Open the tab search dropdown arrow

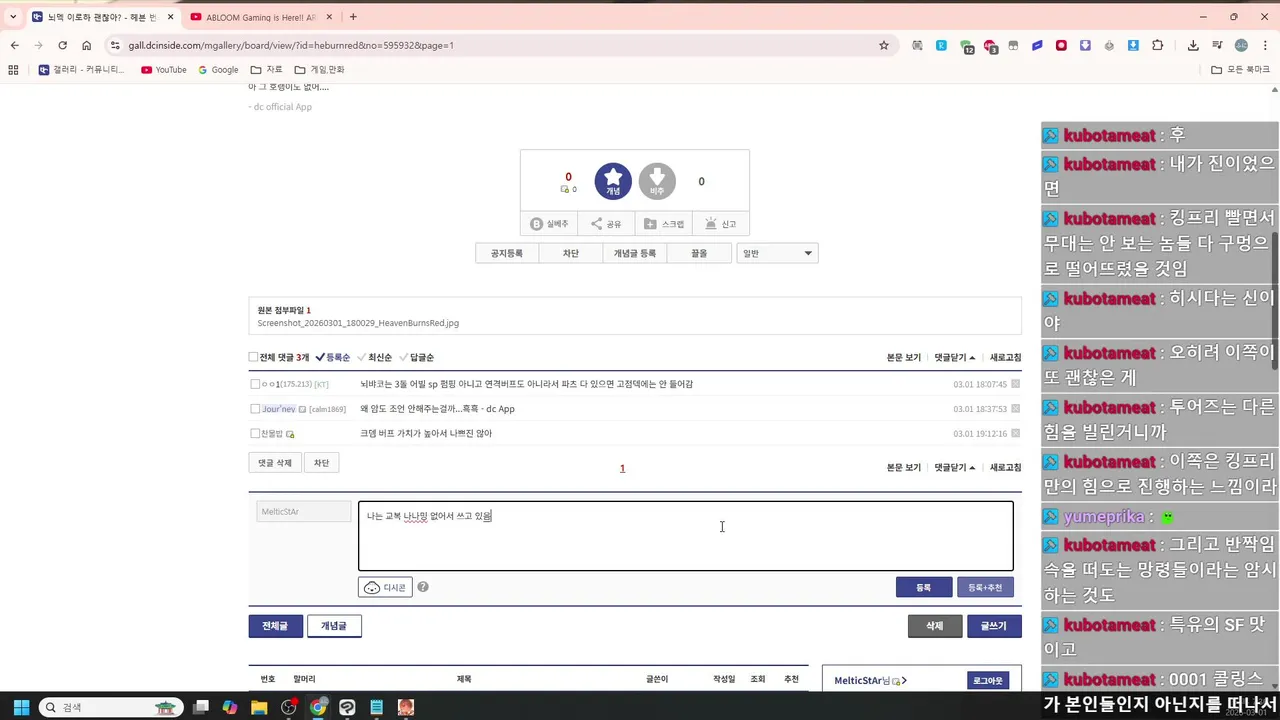tap(13, 17)
